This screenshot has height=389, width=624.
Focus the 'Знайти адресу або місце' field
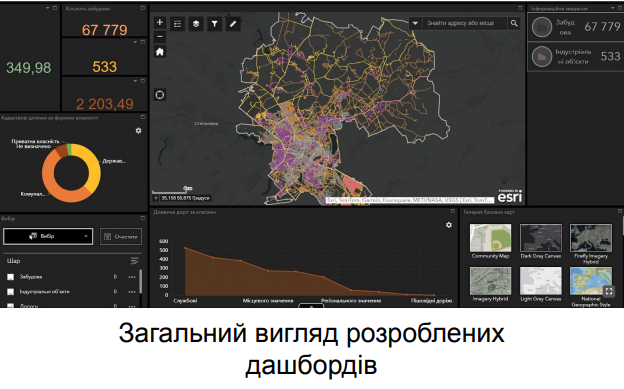[x=464, y=23]
